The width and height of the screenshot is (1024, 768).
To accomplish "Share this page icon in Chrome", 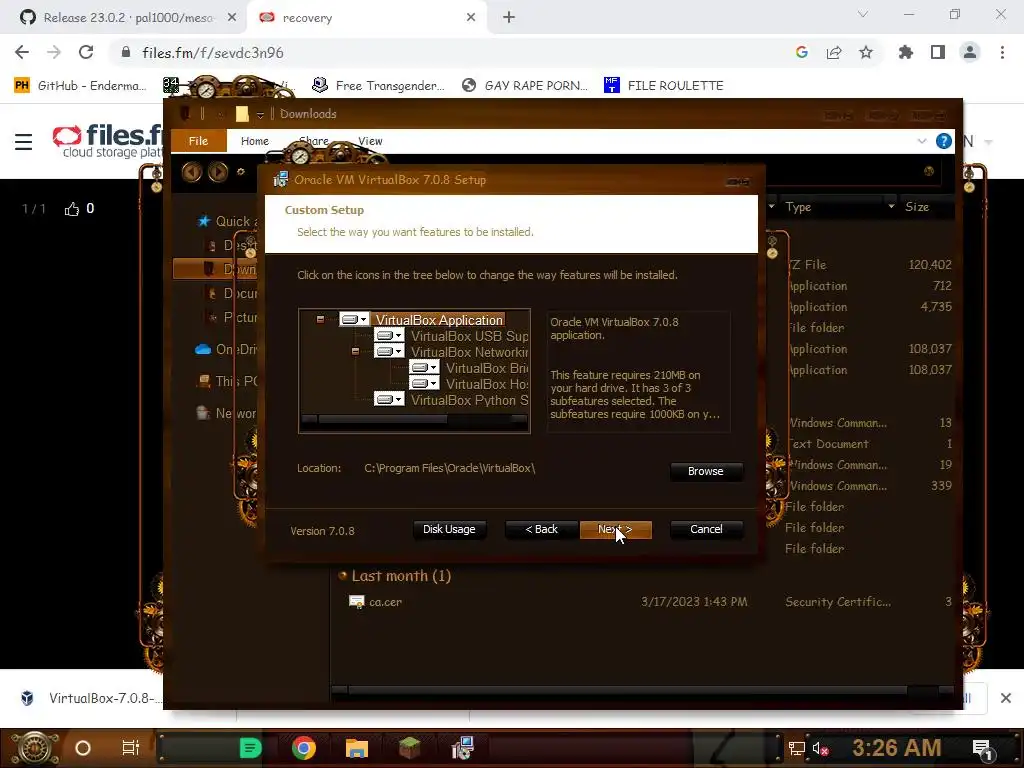I will (x=834, y=52).
